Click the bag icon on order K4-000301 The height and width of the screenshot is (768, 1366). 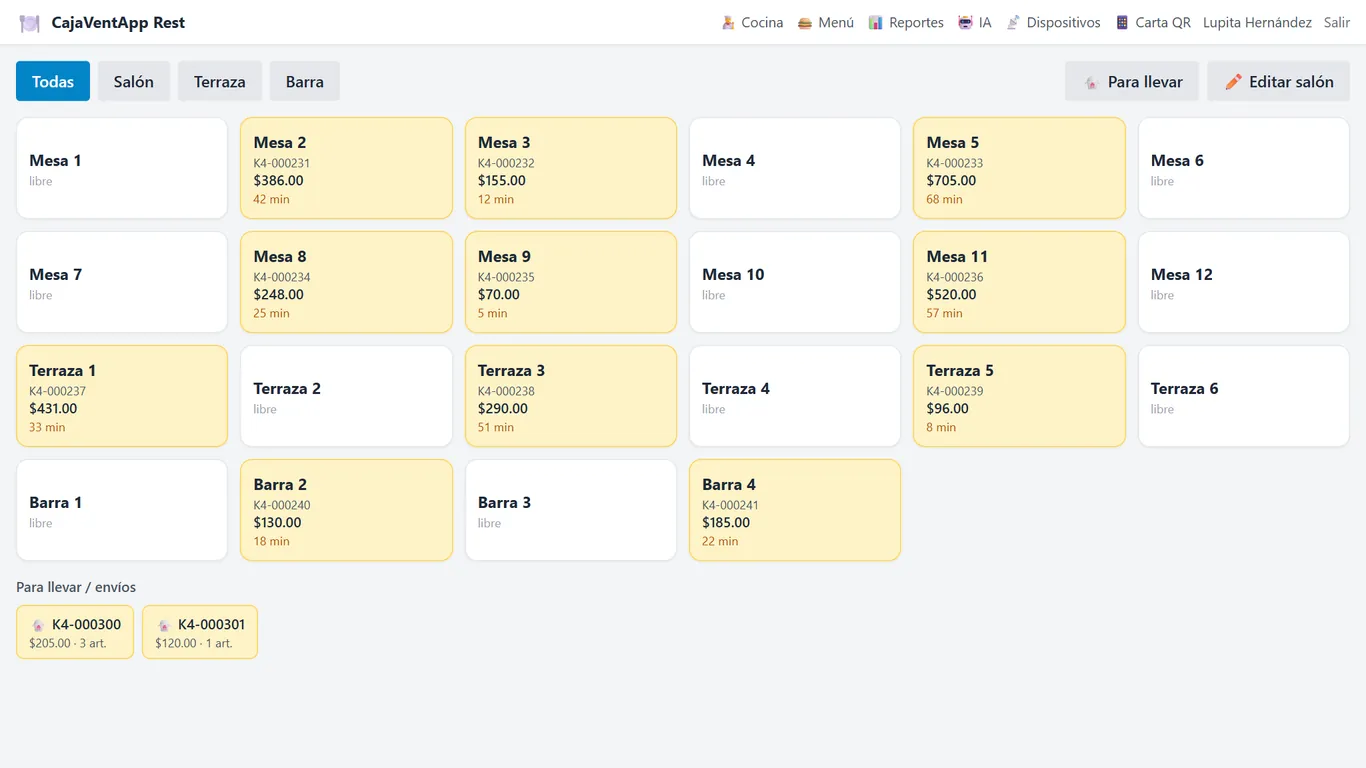[x=164, y=625]
